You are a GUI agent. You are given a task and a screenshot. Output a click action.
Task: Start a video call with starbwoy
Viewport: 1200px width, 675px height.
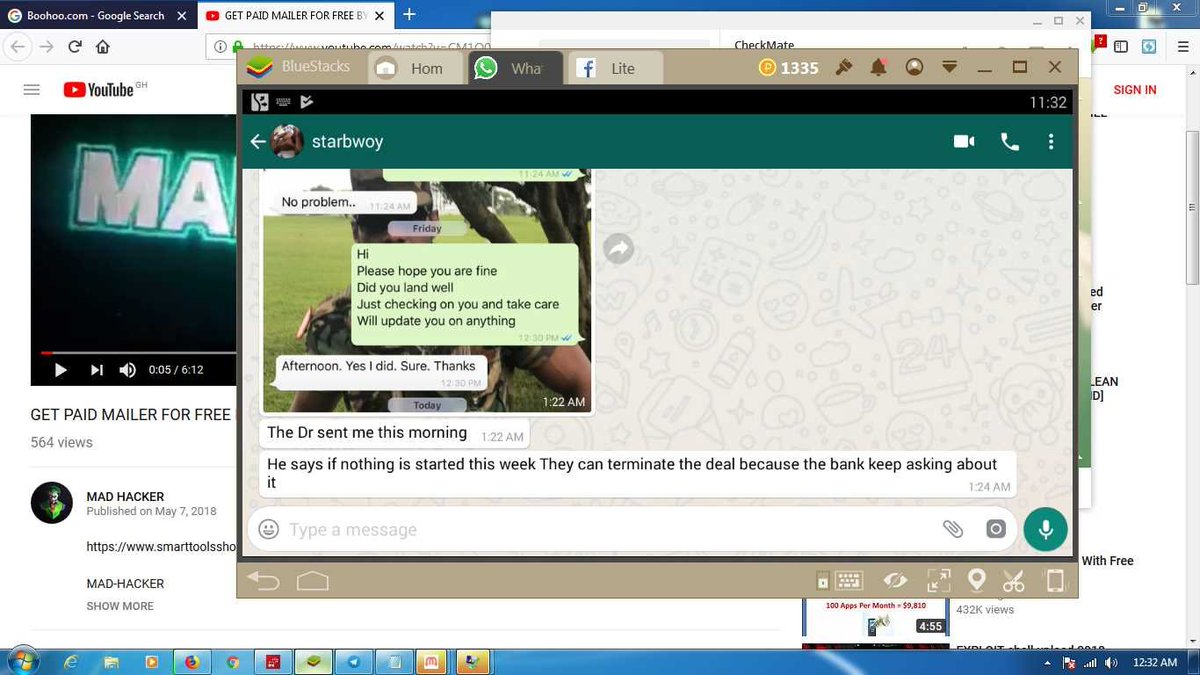click(x=964, y=142)
